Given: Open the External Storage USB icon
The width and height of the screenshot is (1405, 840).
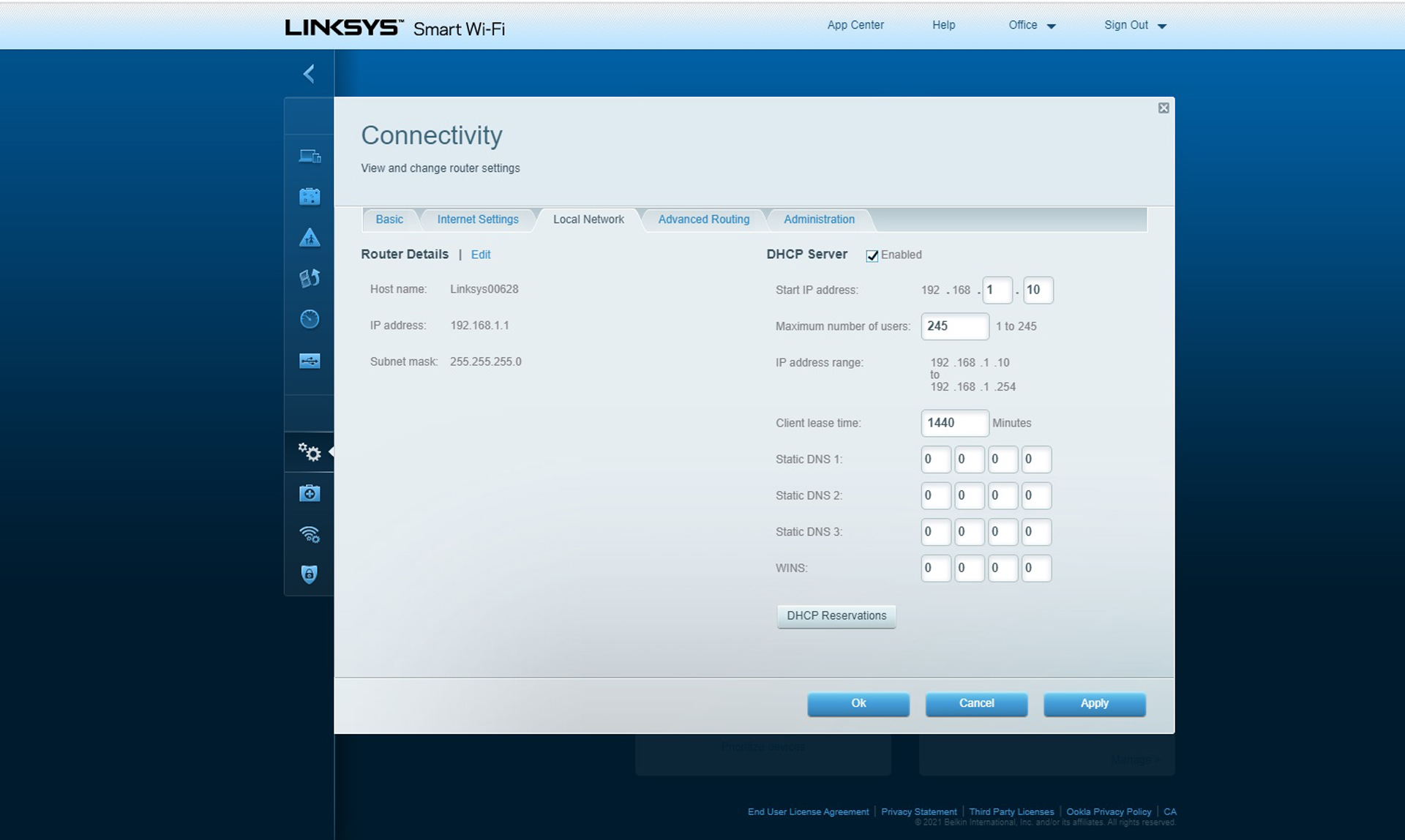Looking at the screenshot, I should pos(310,361).
